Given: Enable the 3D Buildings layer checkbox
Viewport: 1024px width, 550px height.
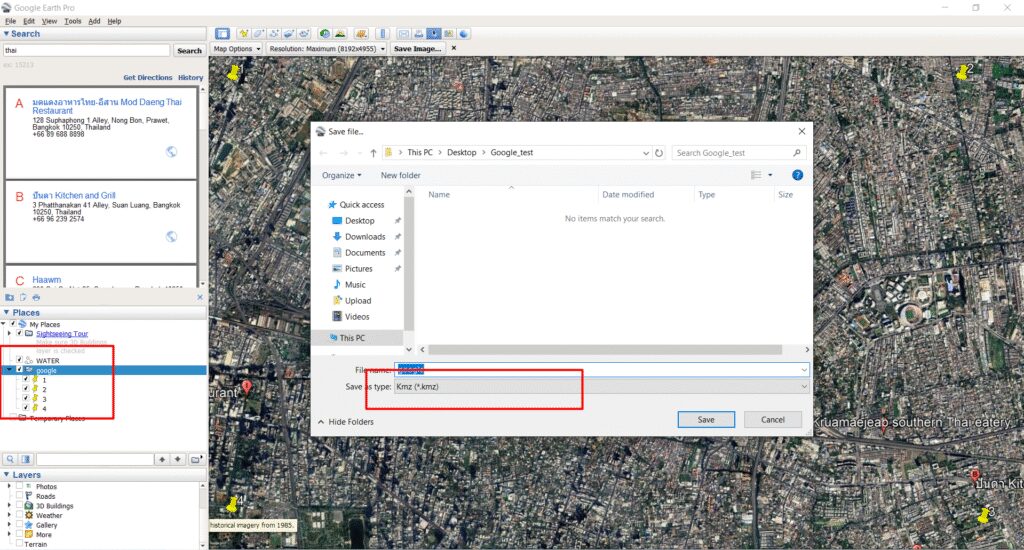Looking at the screenshot, I should pos(19,506).
